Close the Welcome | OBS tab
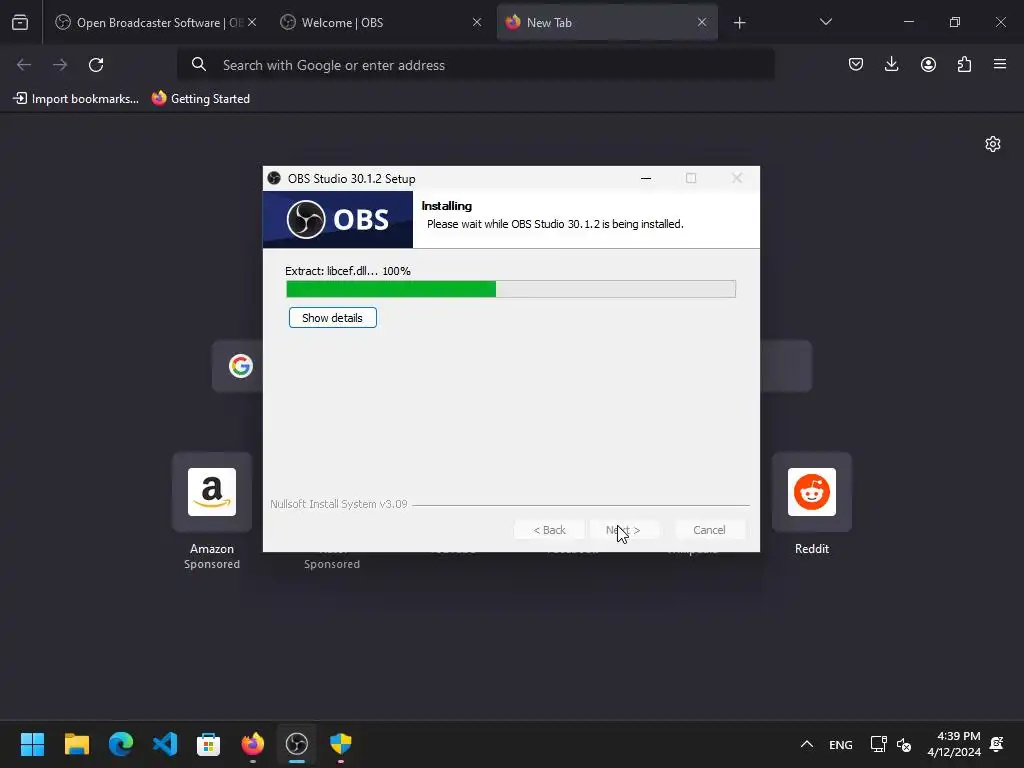Screen dimensions: 1024x768 pos(477,22)
